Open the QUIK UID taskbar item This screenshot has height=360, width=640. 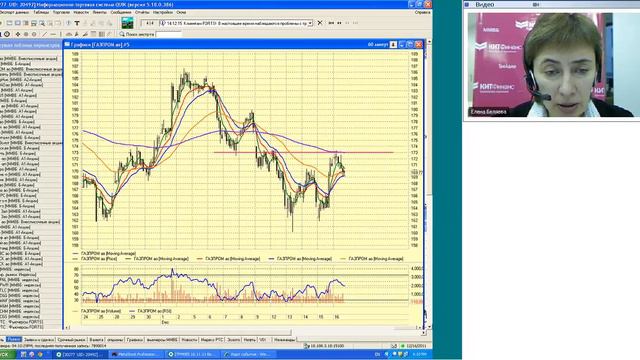[x=80, y=354]
